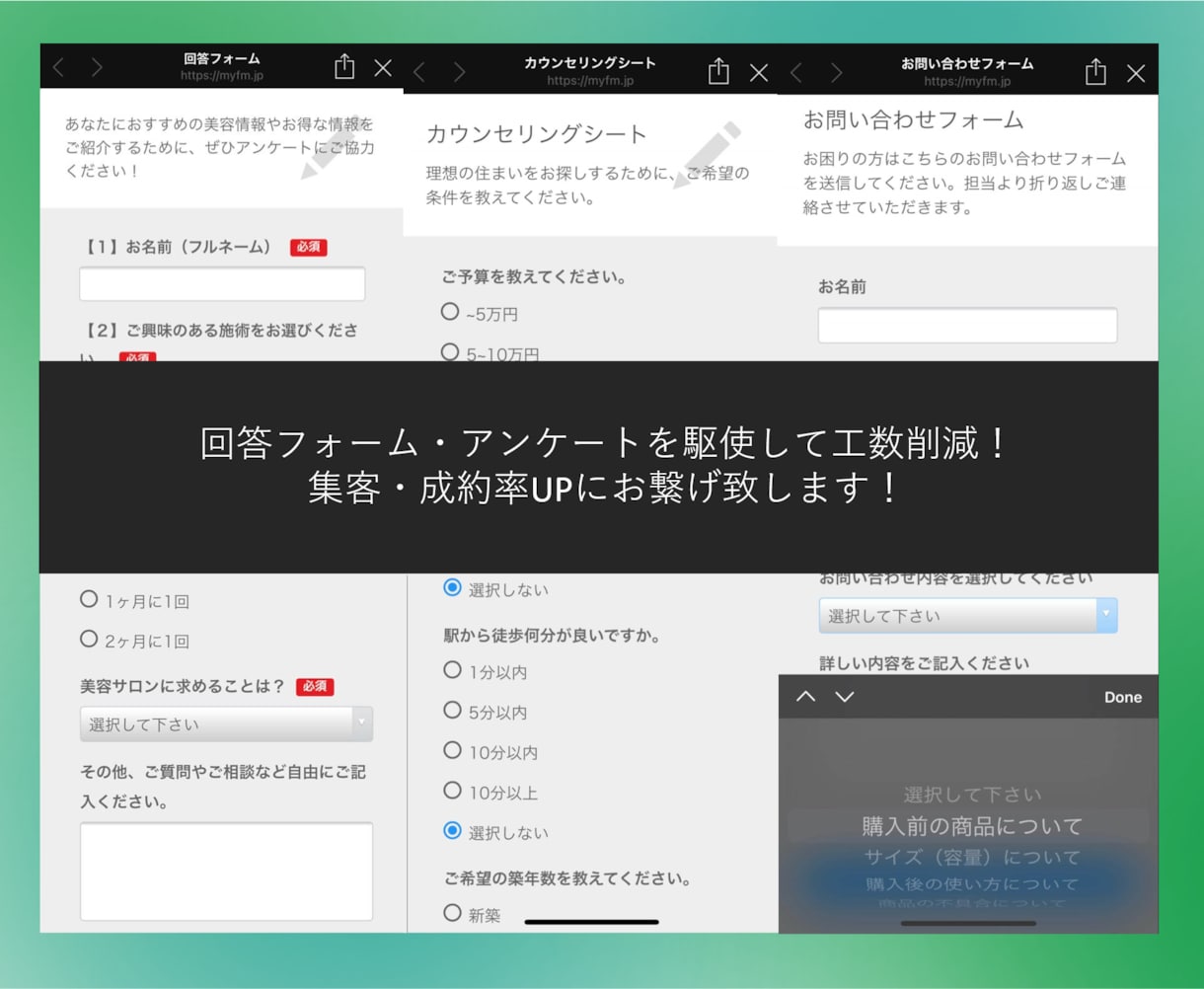Click the 詳しい内容をご記入ください label

925,663
